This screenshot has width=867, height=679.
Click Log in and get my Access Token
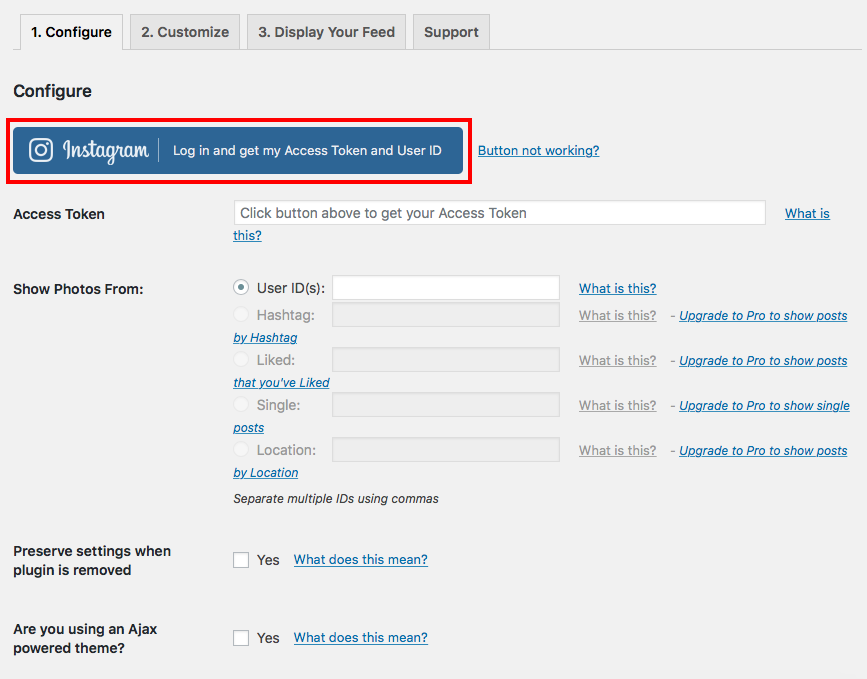pyautogui.click(x=238, y=150)
